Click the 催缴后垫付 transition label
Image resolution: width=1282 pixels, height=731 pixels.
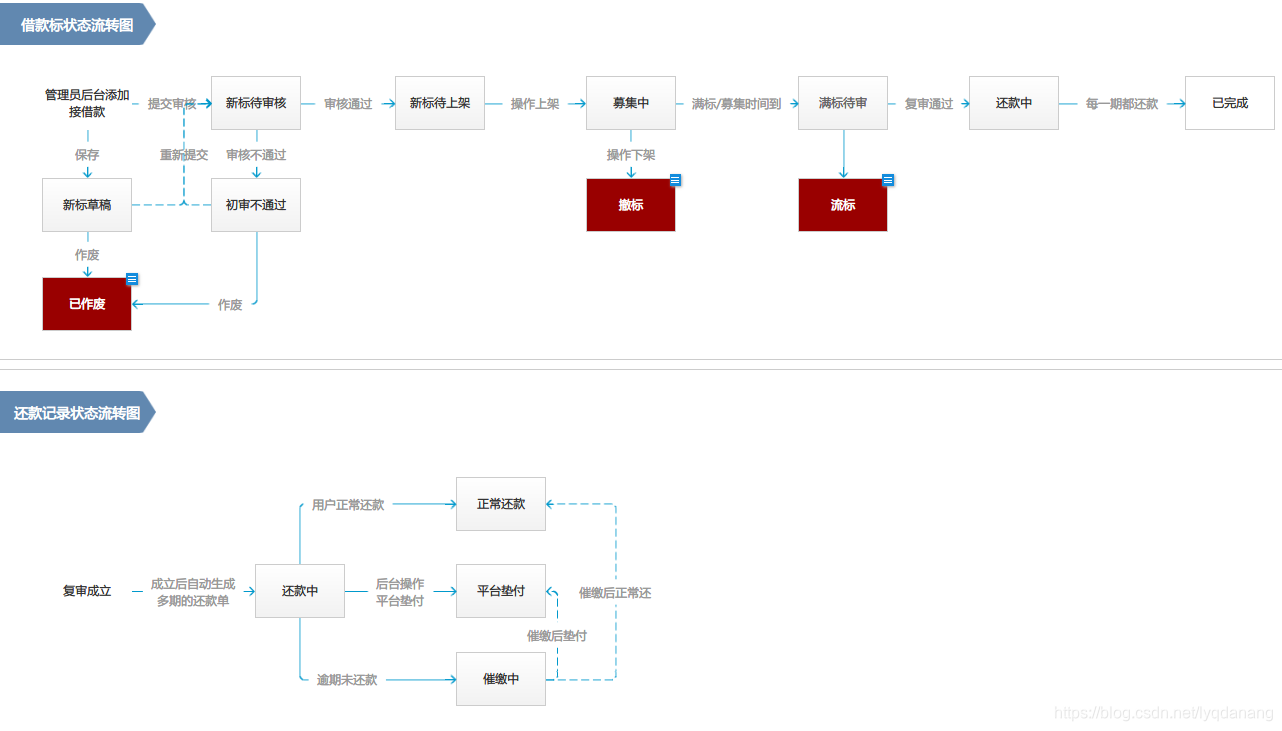click(557, 636)
